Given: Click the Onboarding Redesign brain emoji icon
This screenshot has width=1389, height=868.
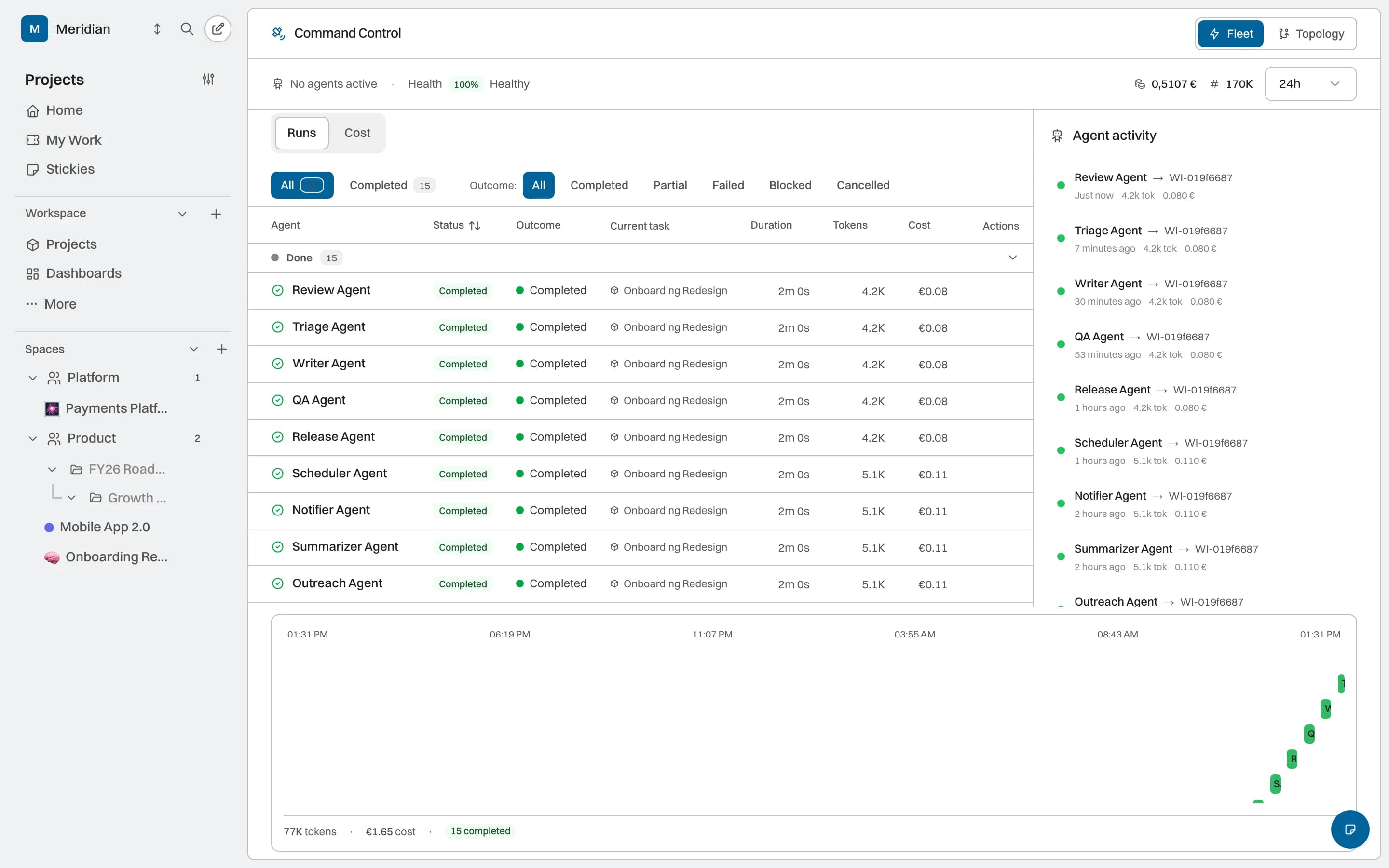Looking at the screenshot, I should click(52, 557).
